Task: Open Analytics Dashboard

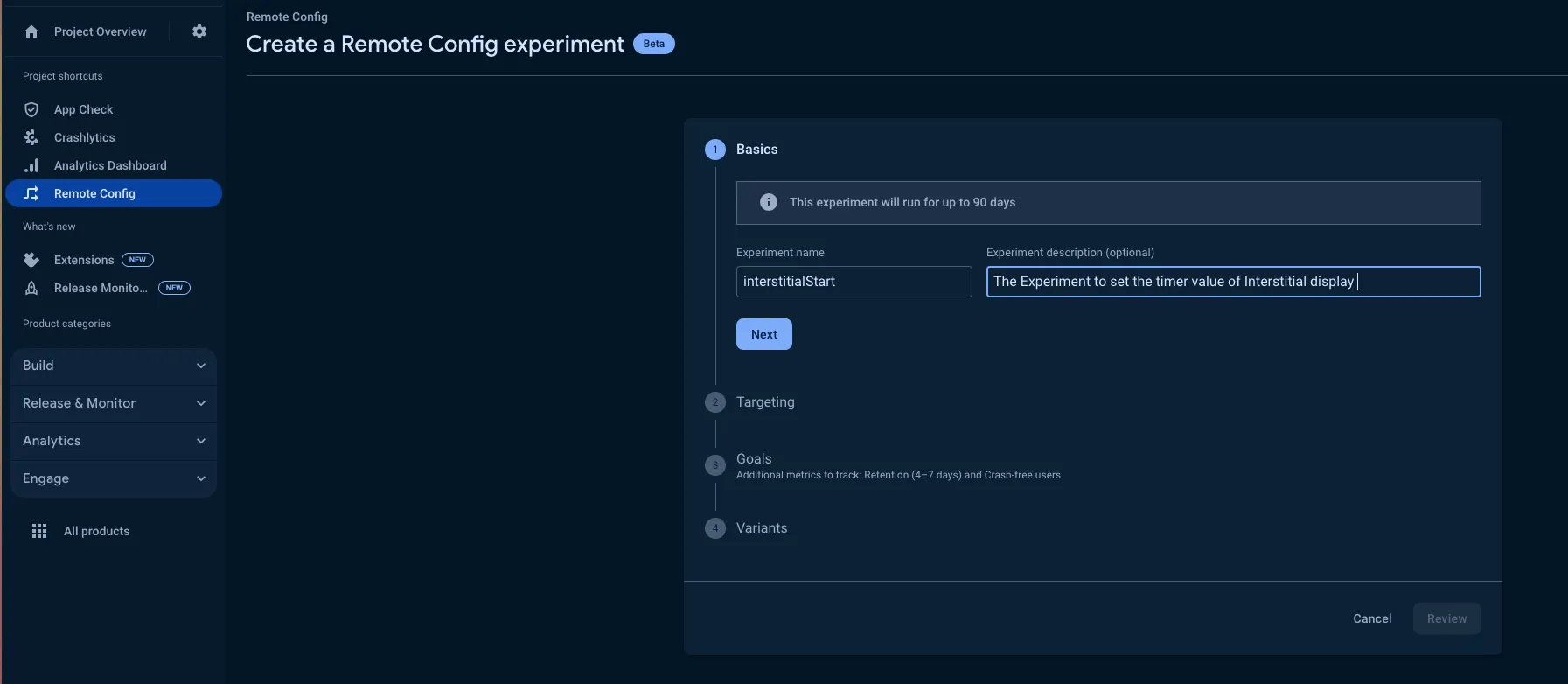Action: pyautogui.click(x=110, y=165)
